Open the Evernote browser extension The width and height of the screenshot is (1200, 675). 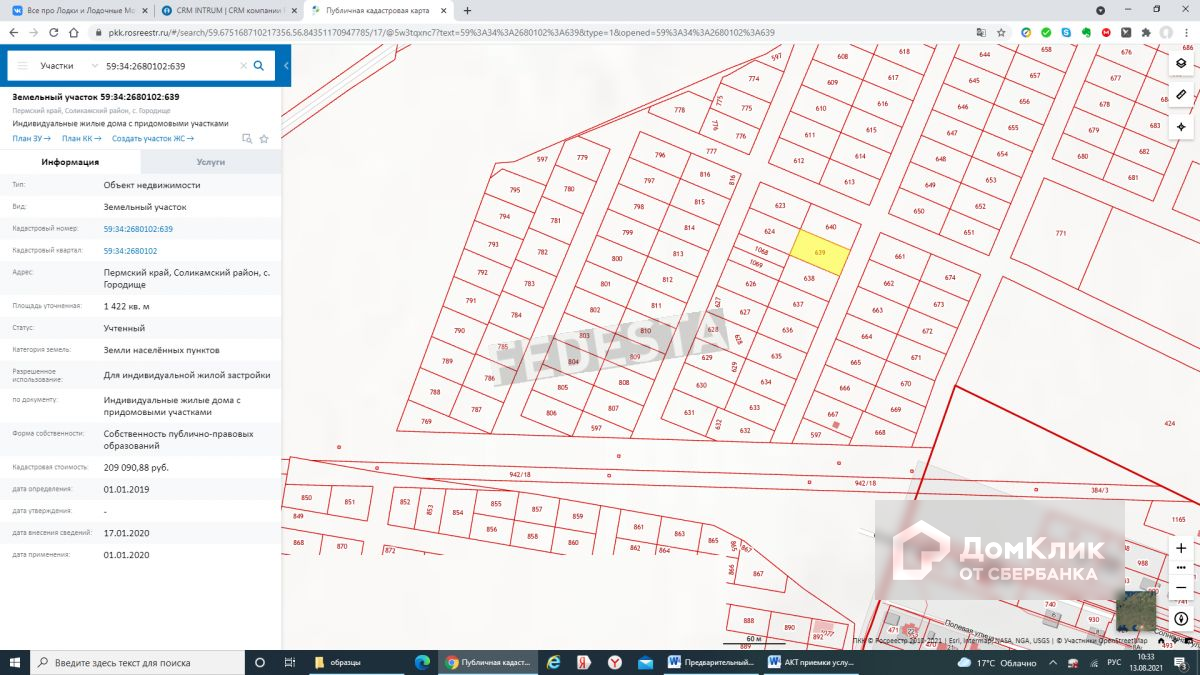click(x=1086, y=32)
